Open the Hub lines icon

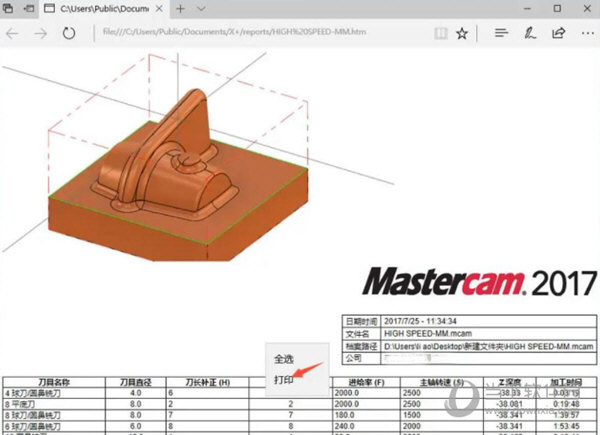pos(501,33)
